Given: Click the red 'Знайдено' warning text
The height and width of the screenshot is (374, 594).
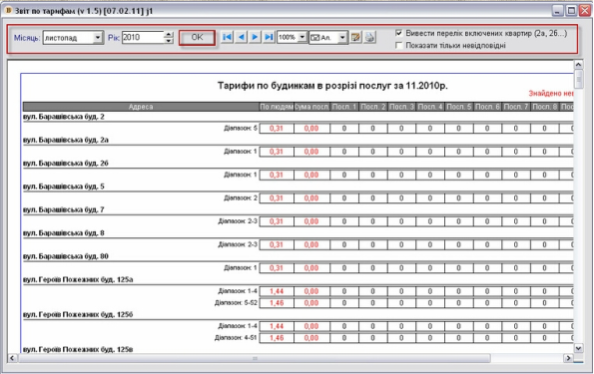Looking at the screenshot, I should [x=551, y=93].
